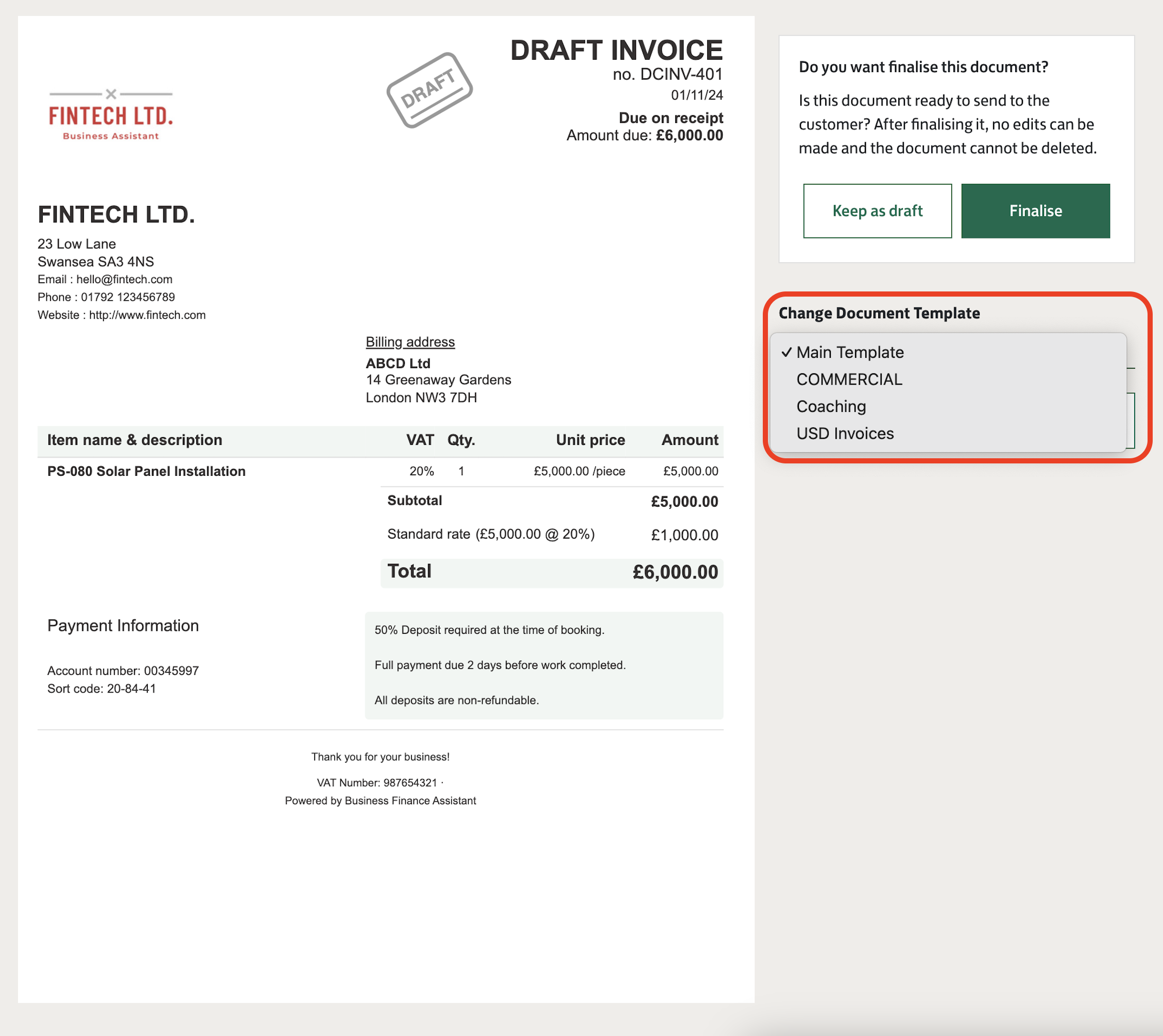Image resolution: width=1163 pixels, height=1036 pixels.
Task: Pick the Coaching template option
Action: pyautogui.click(x=831, y=406)
